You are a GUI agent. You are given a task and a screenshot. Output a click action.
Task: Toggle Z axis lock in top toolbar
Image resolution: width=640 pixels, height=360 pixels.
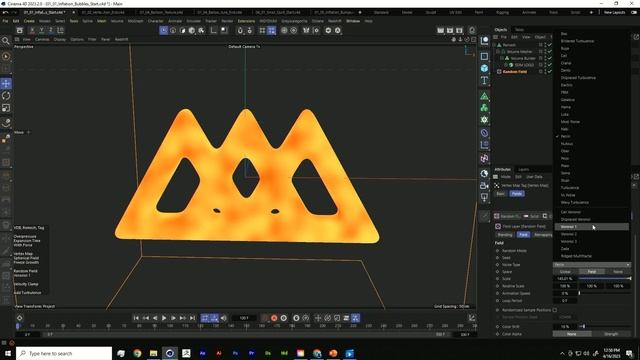[x=51, y=30]
